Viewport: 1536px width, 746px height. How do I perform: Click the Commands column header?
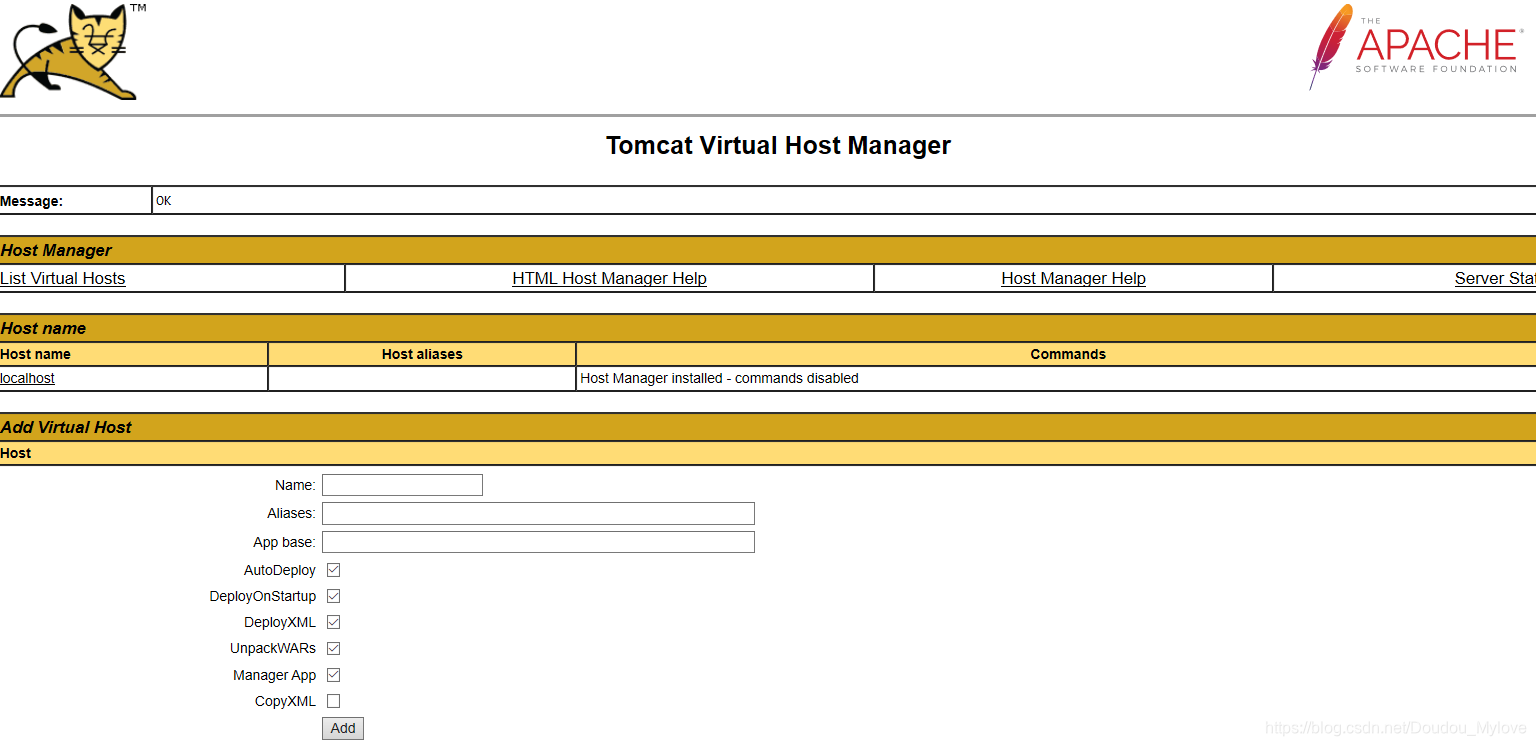[x=1067, y=354]
